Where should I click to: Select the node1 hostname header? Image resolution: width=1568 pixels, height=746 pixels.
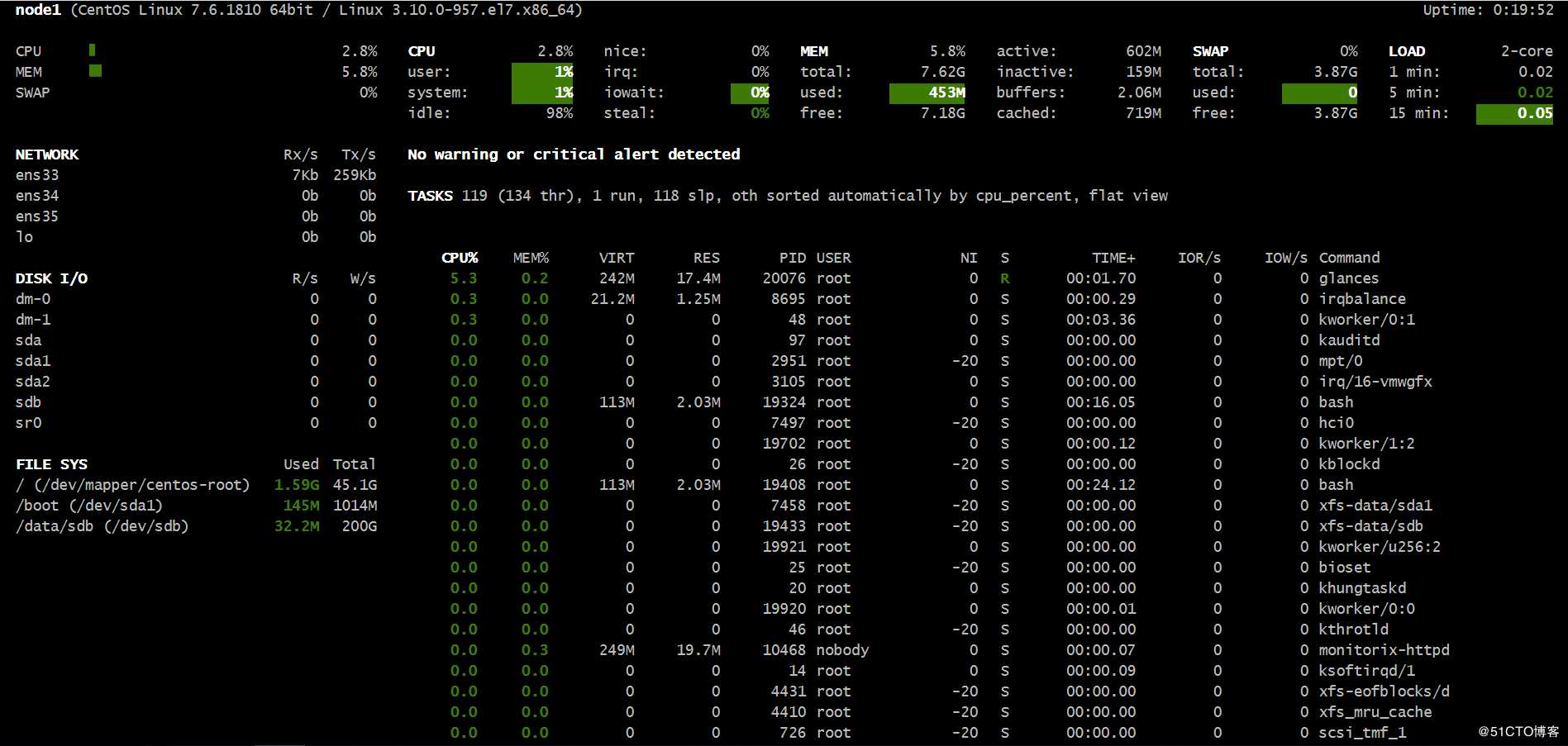pyautogui.click(x=38, y=10)
